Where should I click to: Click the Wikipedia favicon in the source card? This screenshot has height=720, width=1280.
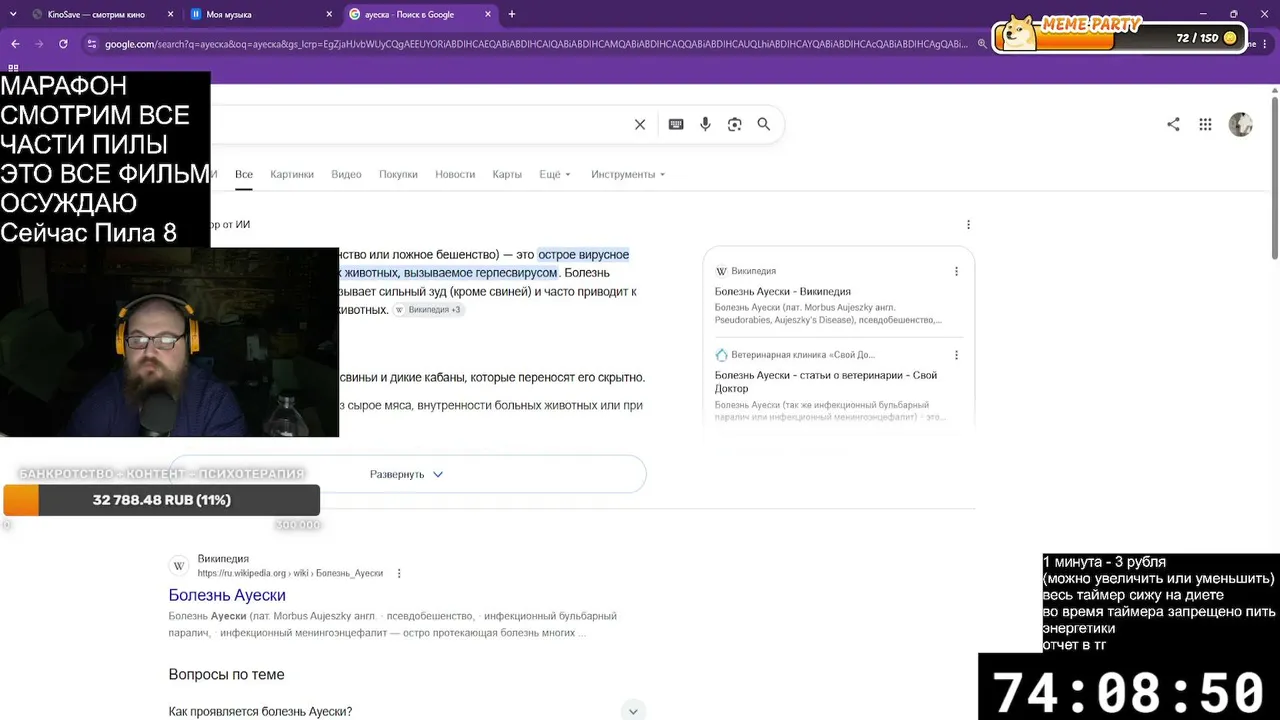click(x=721, y=271)
